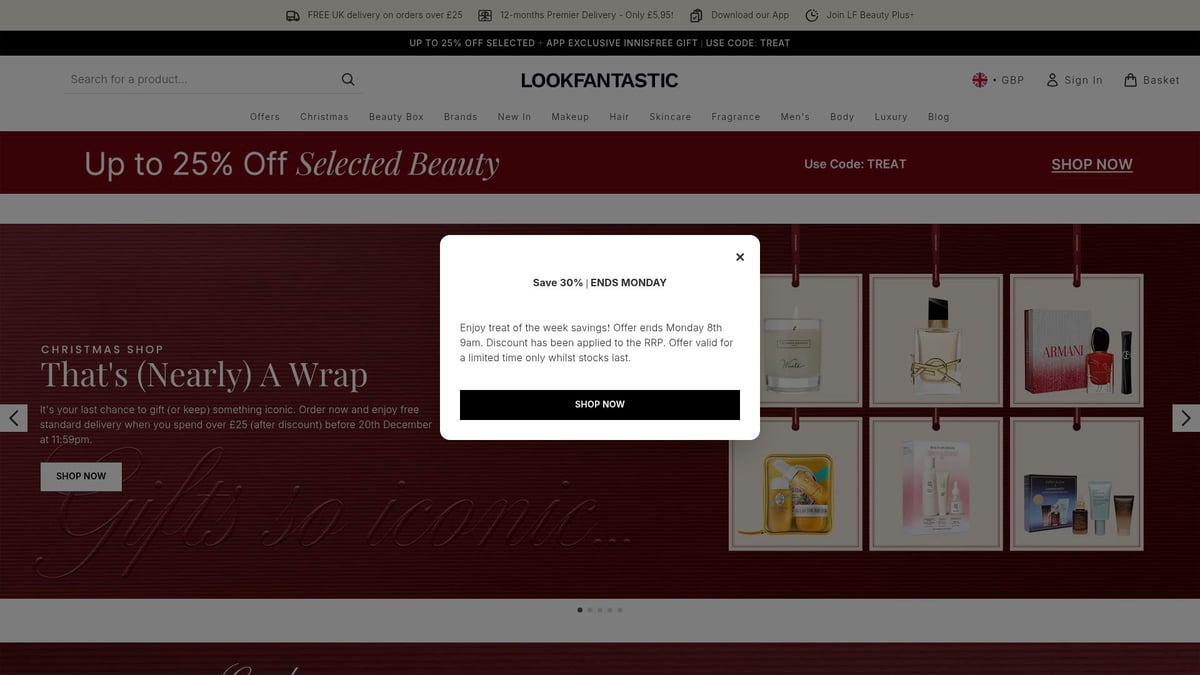Click the Sign In account icon
This screenshot has width=1200, height=675.
pos(1052,80)
